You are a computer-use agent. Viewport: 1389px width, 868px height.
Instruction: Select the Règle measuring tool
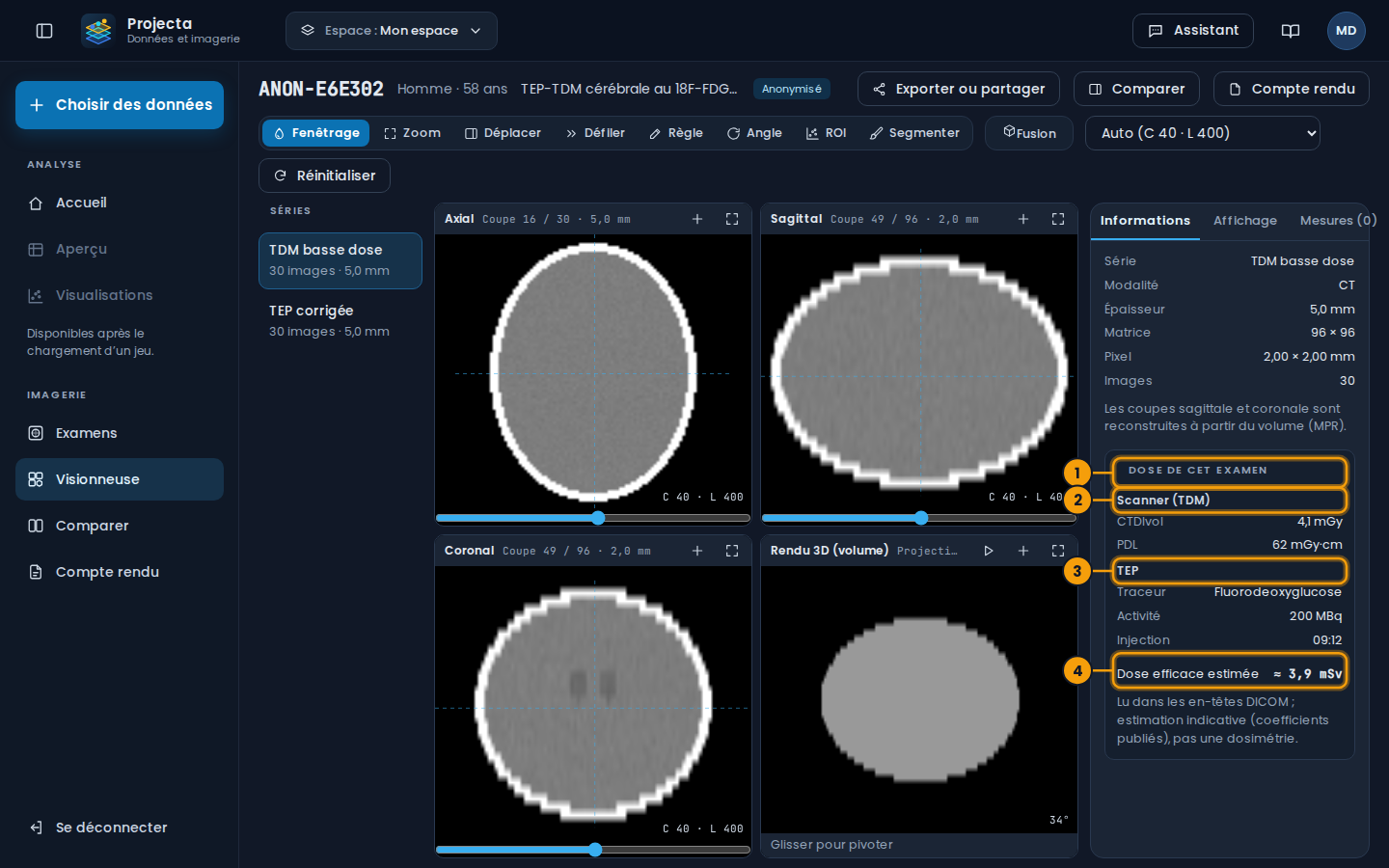[x=675, y=133]
